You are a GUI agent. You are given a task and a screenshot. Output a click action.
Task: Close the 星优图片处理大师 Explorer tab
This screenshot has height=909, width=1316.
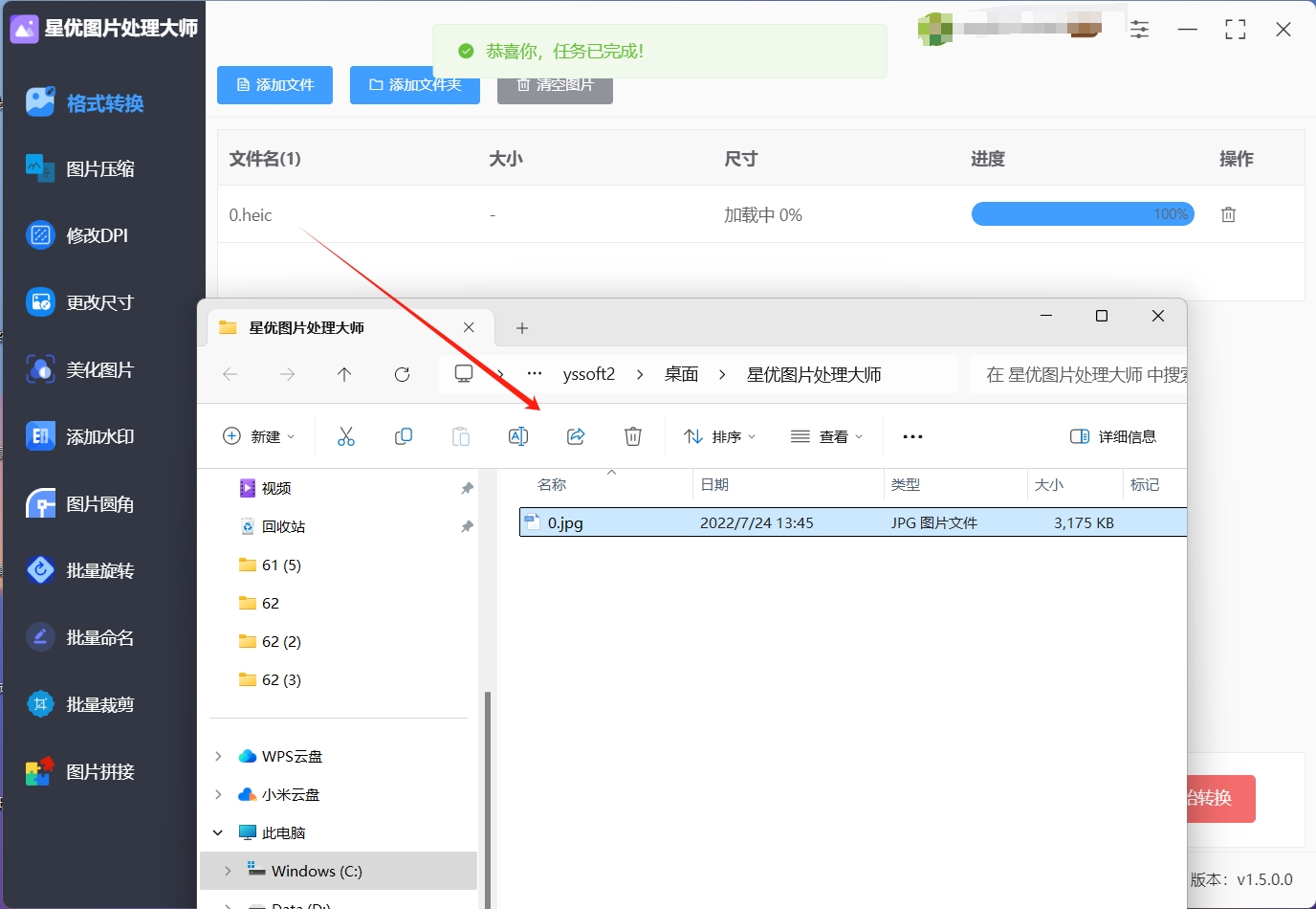[469, 327]
